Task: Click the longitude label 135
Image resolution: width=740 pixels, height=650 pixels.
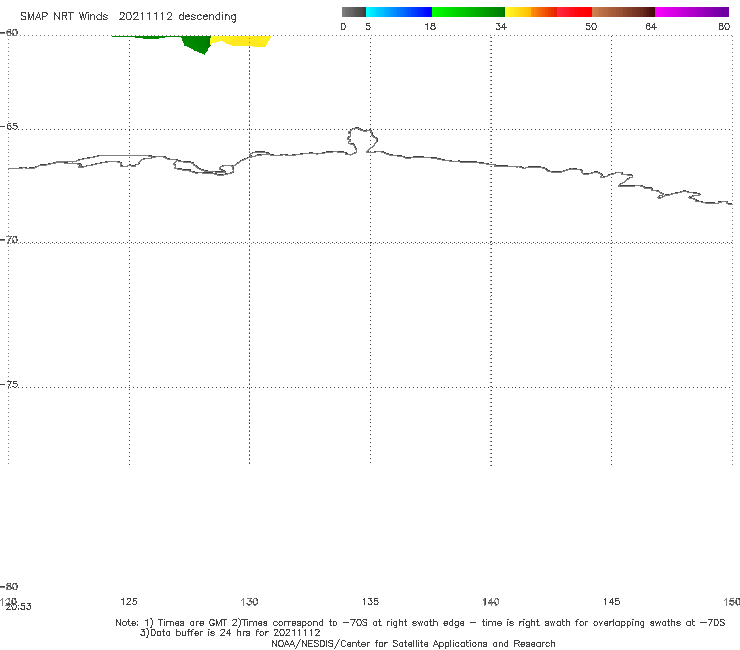Action: pos(370,602)
